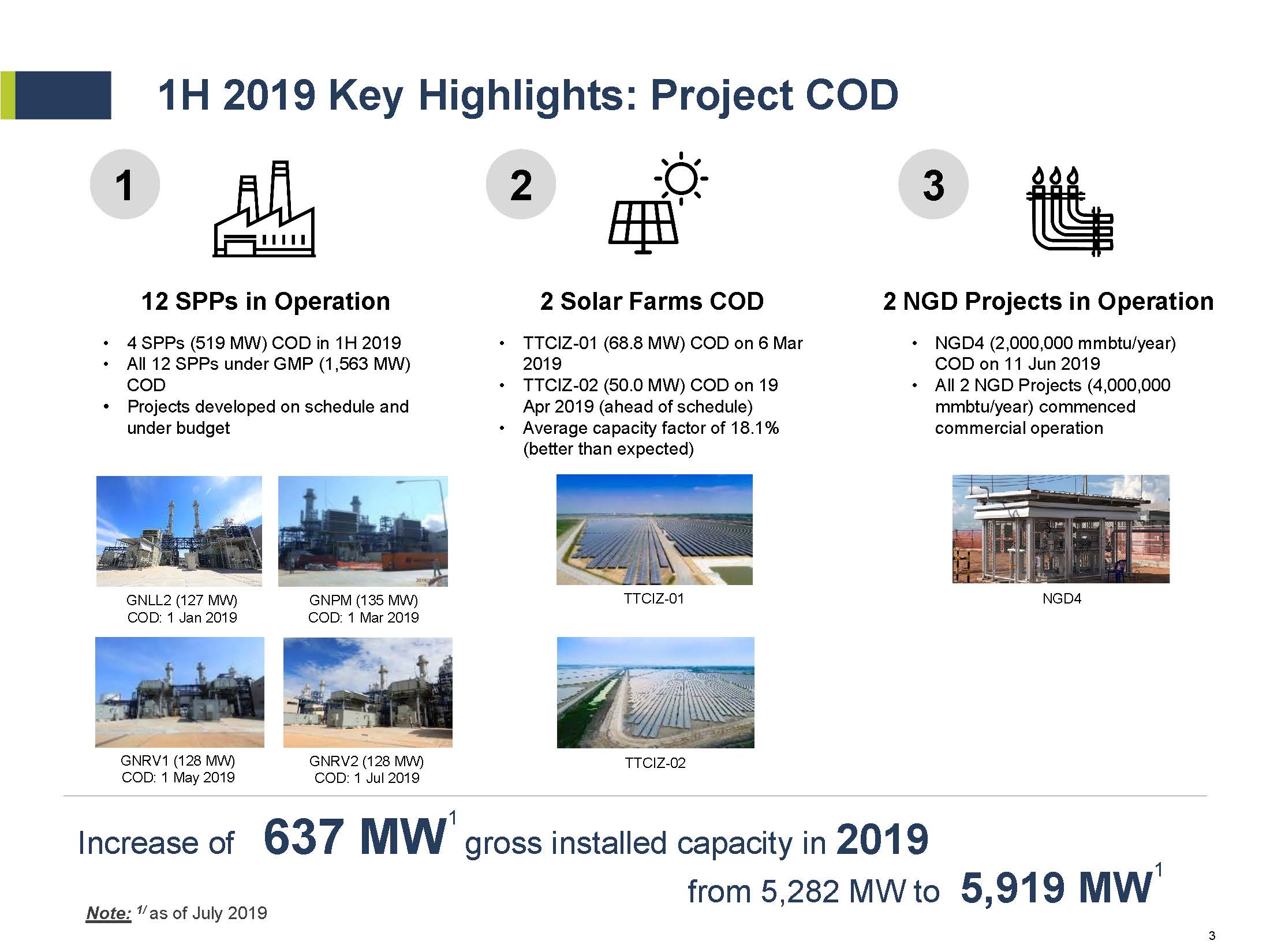Click caption 'GNRV2 (128 MW)'
Viewport: 1270px width, 952px height.
tap(367, 761)
